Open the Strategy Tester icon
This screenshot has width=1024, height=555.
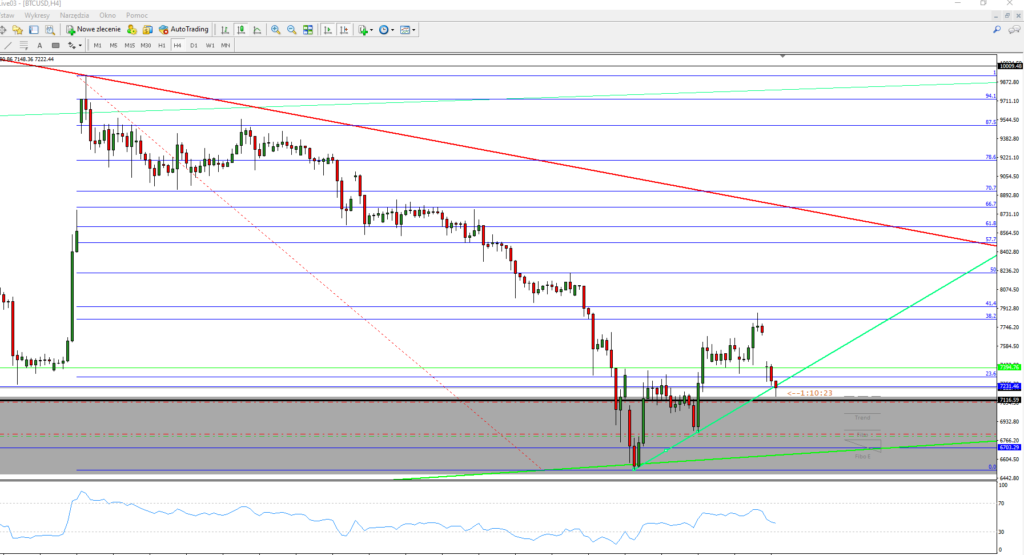click(x=50, y=29)
